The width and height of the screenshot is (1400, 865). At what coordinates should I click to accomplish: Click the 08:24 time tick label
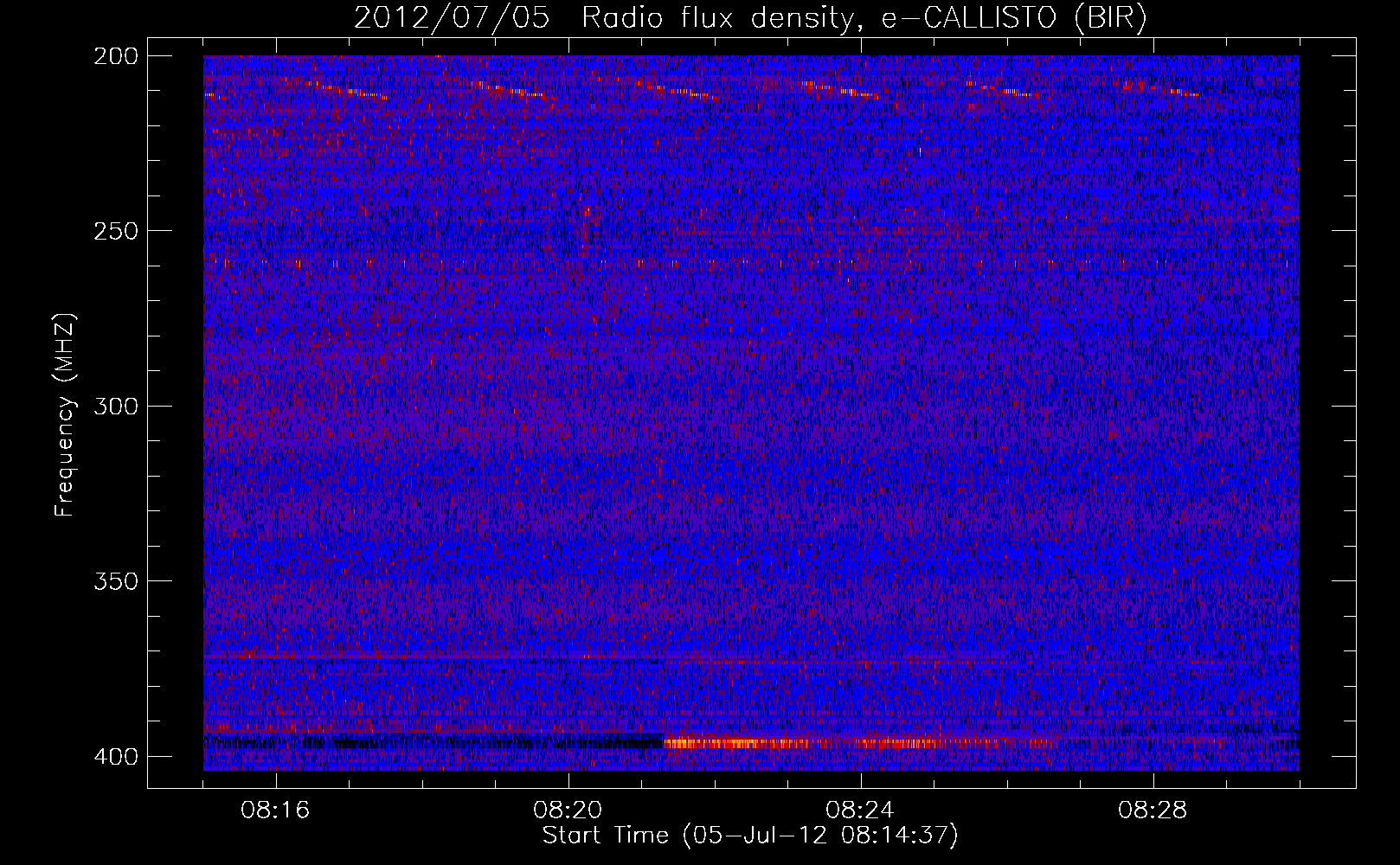[861, 811]
